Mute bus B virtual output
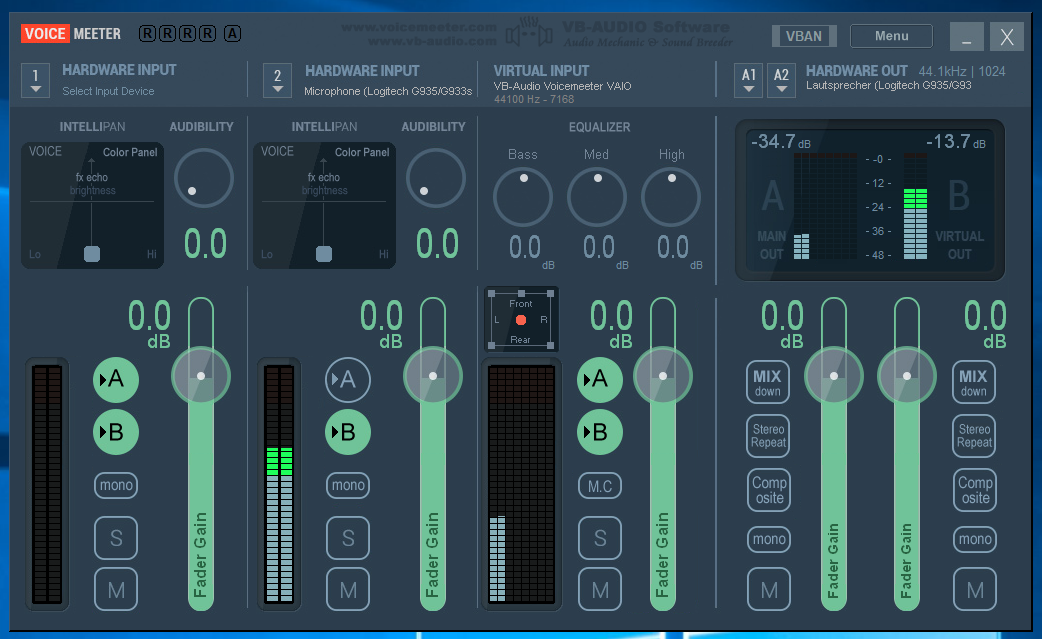The height and width of the screenshot is (639, 1042). click(975, 589)
